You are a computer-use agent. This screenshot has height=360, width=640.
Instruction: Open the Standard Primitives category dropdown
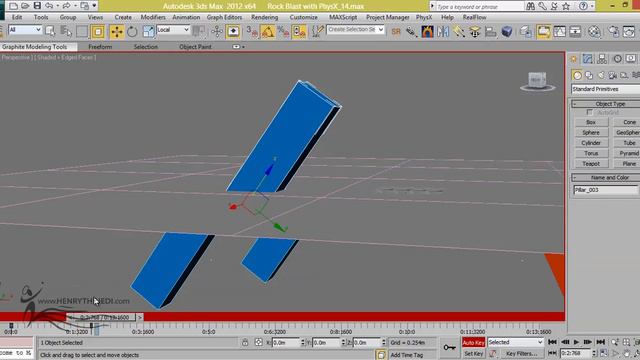pyautogui.click(x=606, y=89)
